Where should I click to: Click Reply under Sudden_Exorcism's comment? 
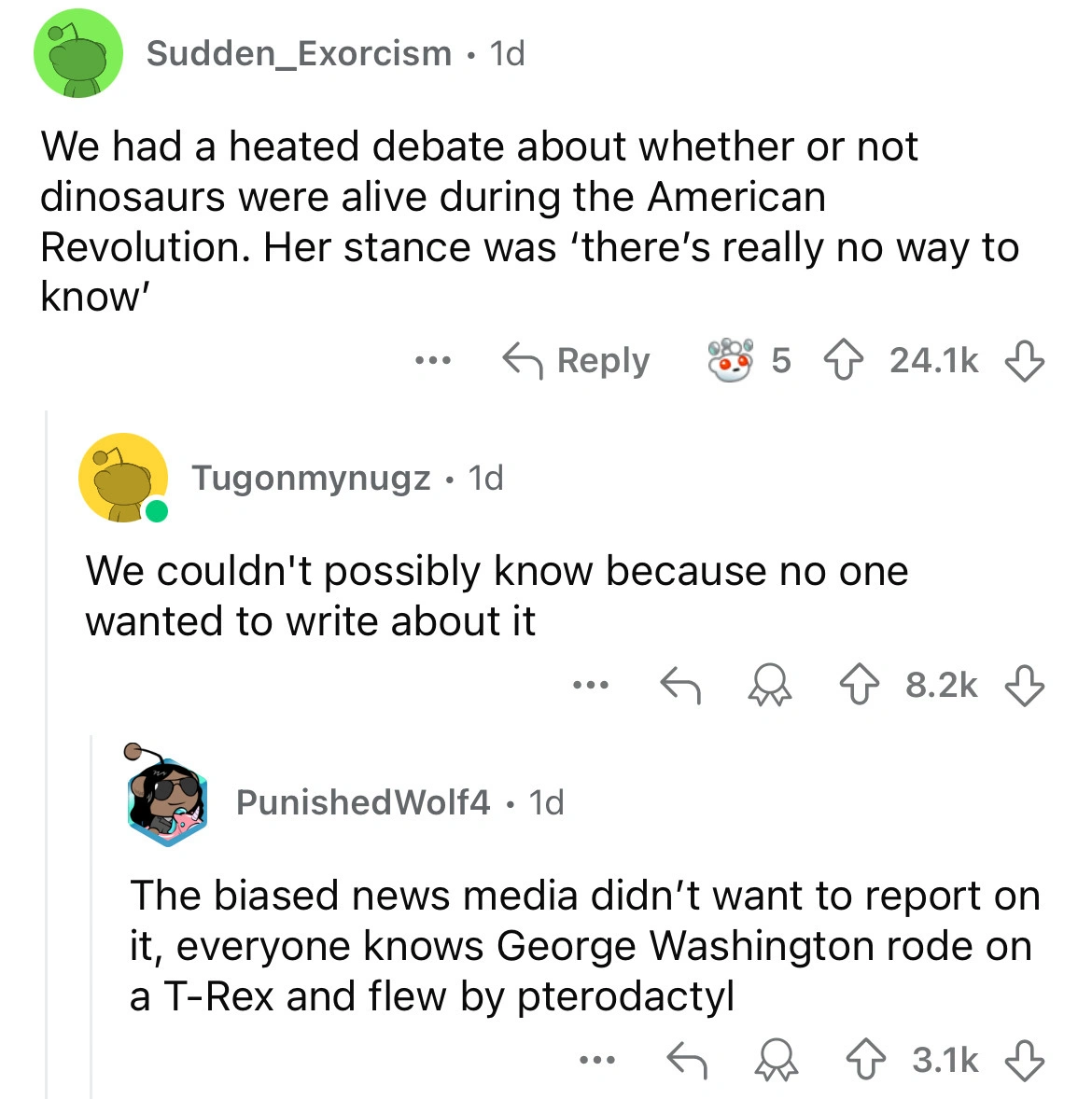tap(577, 360)
